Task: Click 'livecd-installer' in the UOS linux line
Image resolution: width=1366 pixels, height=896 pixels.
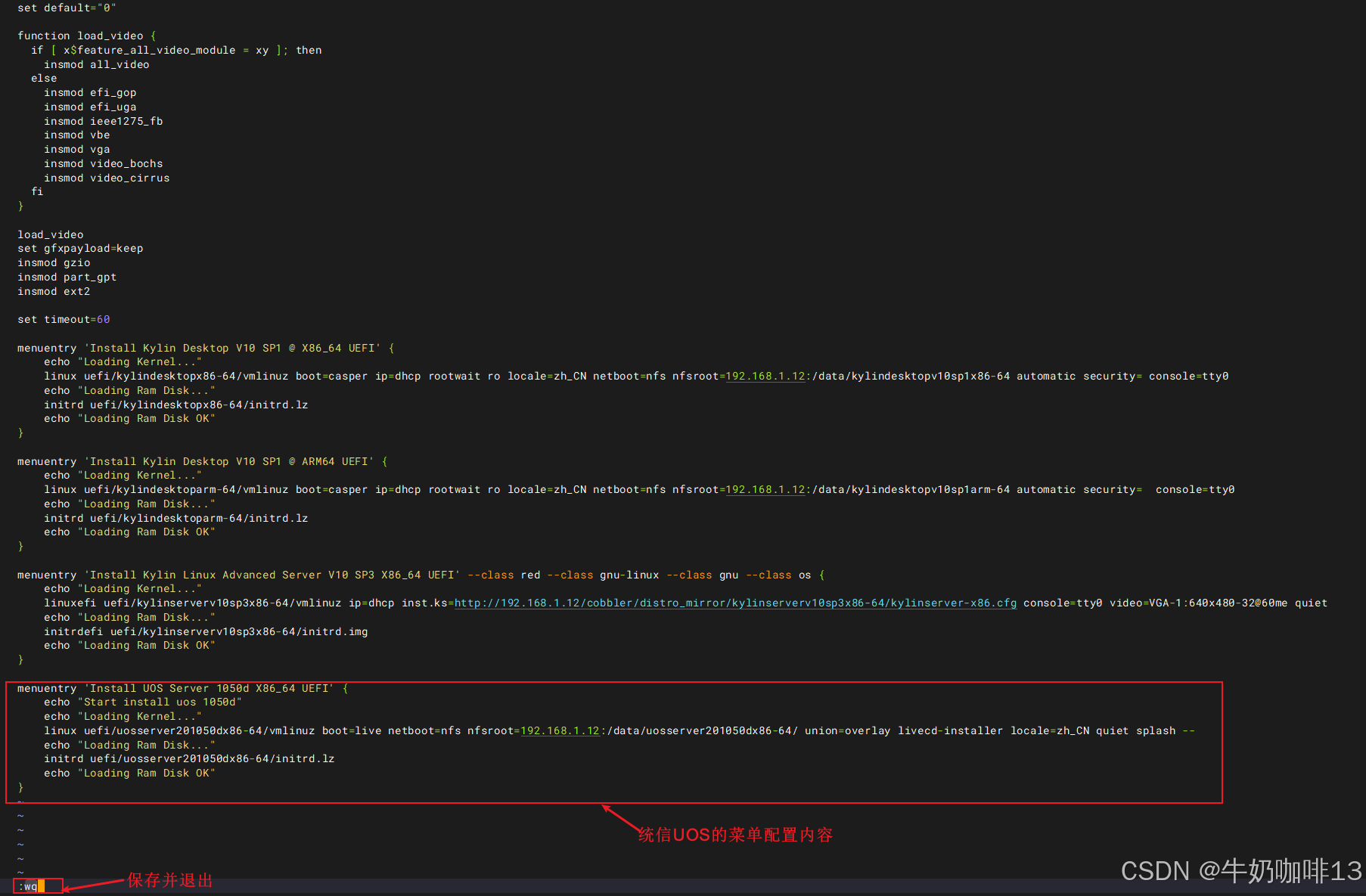Action: pos(951,730)
